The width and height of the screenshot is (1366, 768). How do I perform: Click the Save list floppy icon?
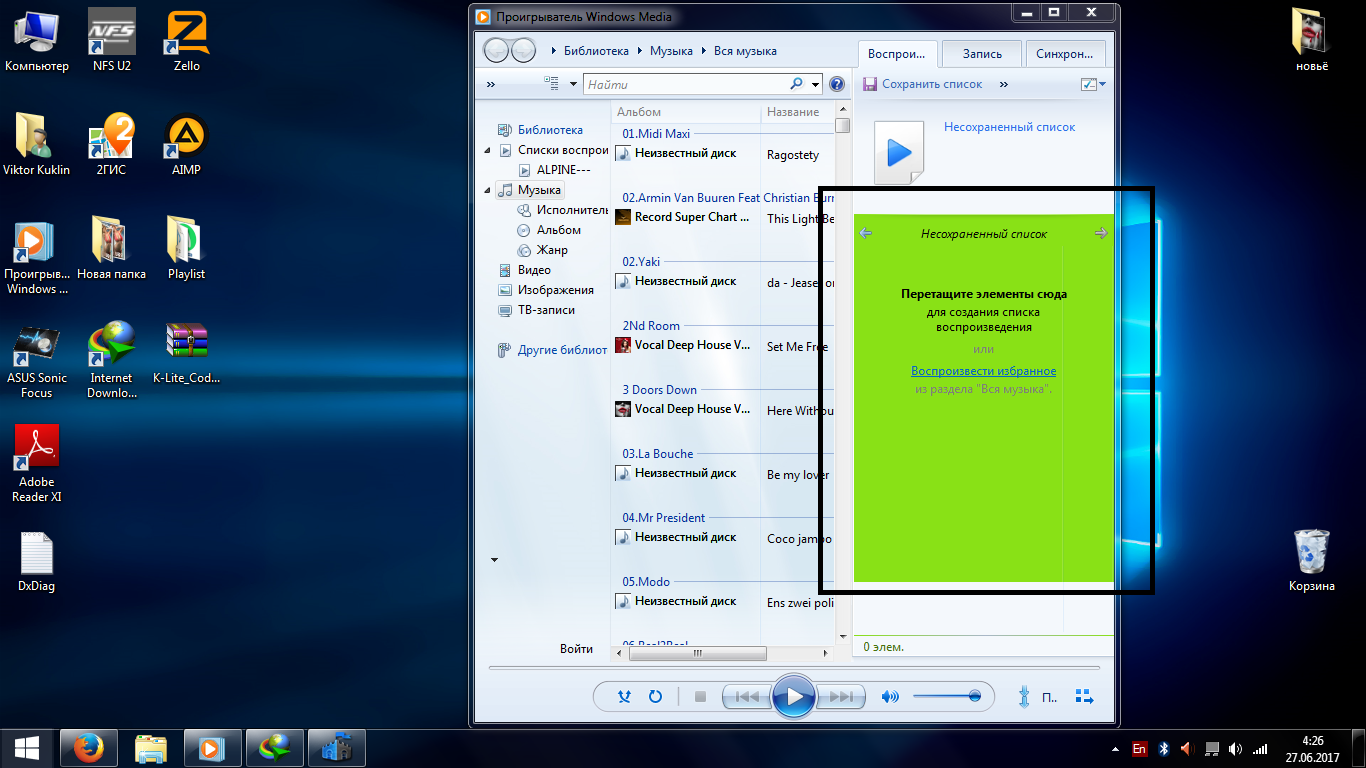[x=870, y=85]
